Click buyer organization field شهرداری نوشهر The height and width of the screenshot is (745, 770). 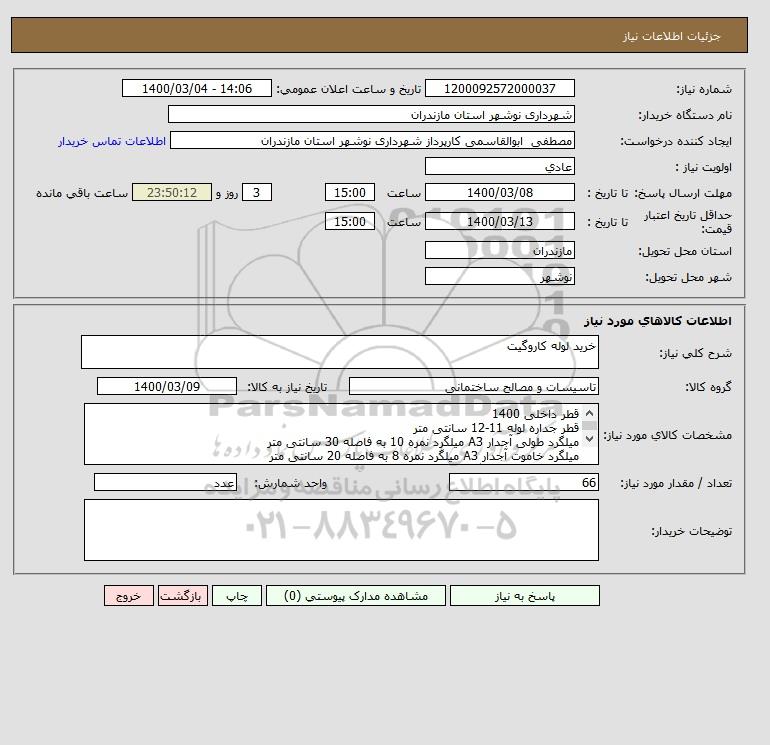click(x=371, y=115)
